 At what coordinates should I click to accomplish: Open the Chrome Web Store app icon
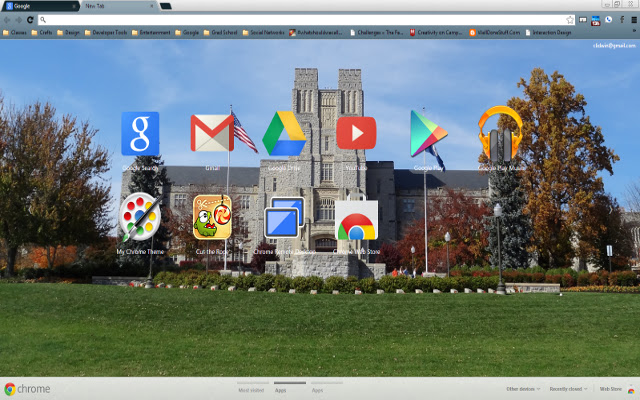point(356,219)
